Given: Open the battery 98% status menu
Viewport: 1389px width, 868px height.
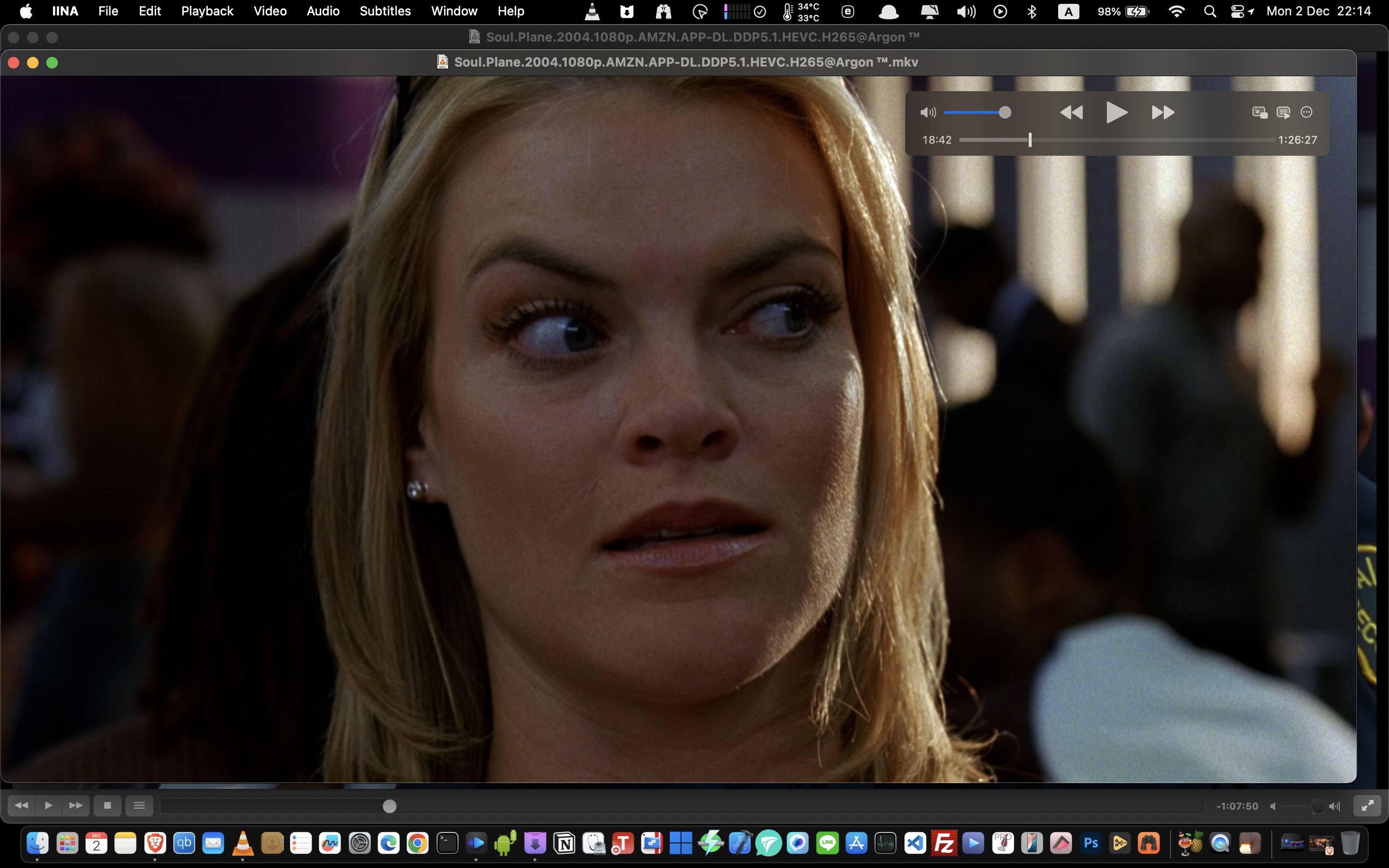Looking at the screenshot, I should [x=1123, y=11].
